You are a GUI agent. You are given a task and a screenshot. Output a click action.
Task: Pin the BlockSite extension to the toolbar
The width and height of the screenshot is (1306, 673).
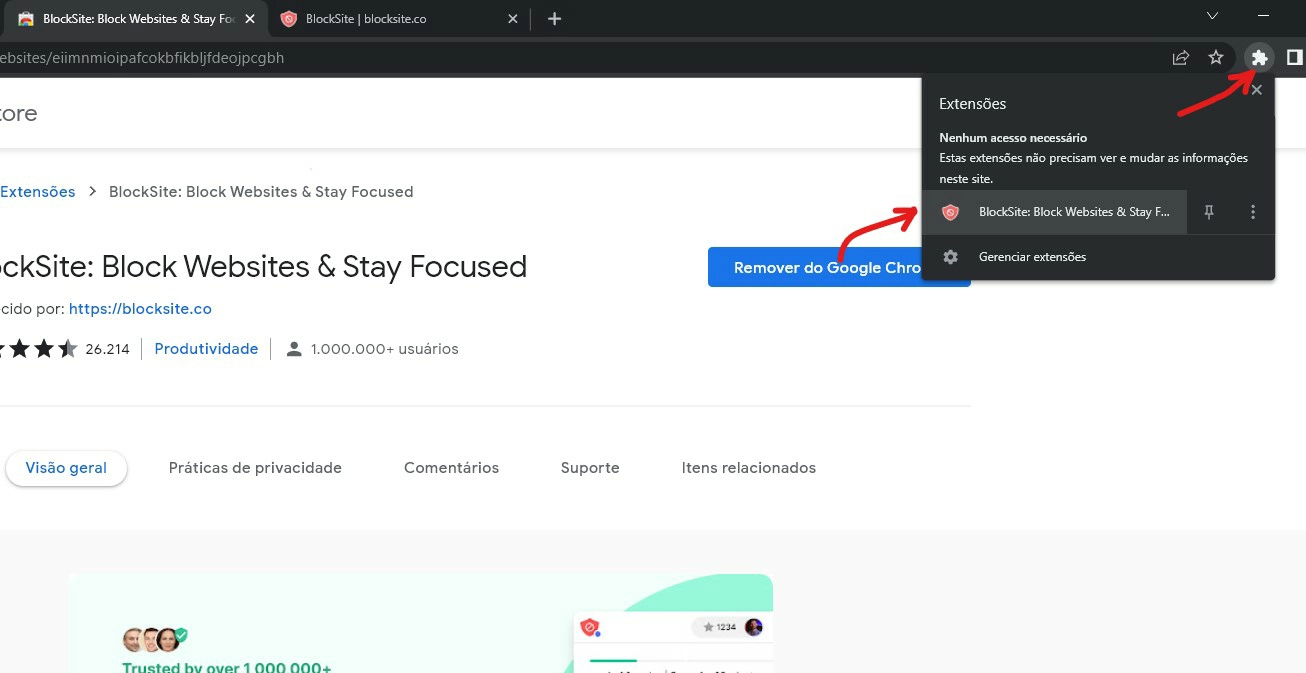point(1209,212)
